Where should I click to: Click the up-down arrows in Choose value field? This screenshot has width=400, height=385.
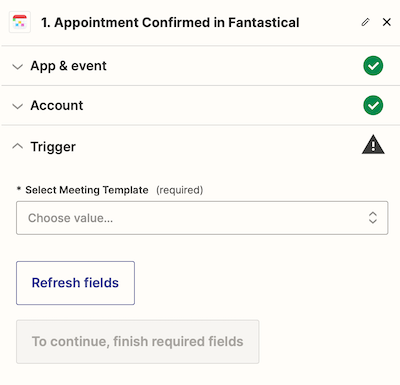pos(373,218)
